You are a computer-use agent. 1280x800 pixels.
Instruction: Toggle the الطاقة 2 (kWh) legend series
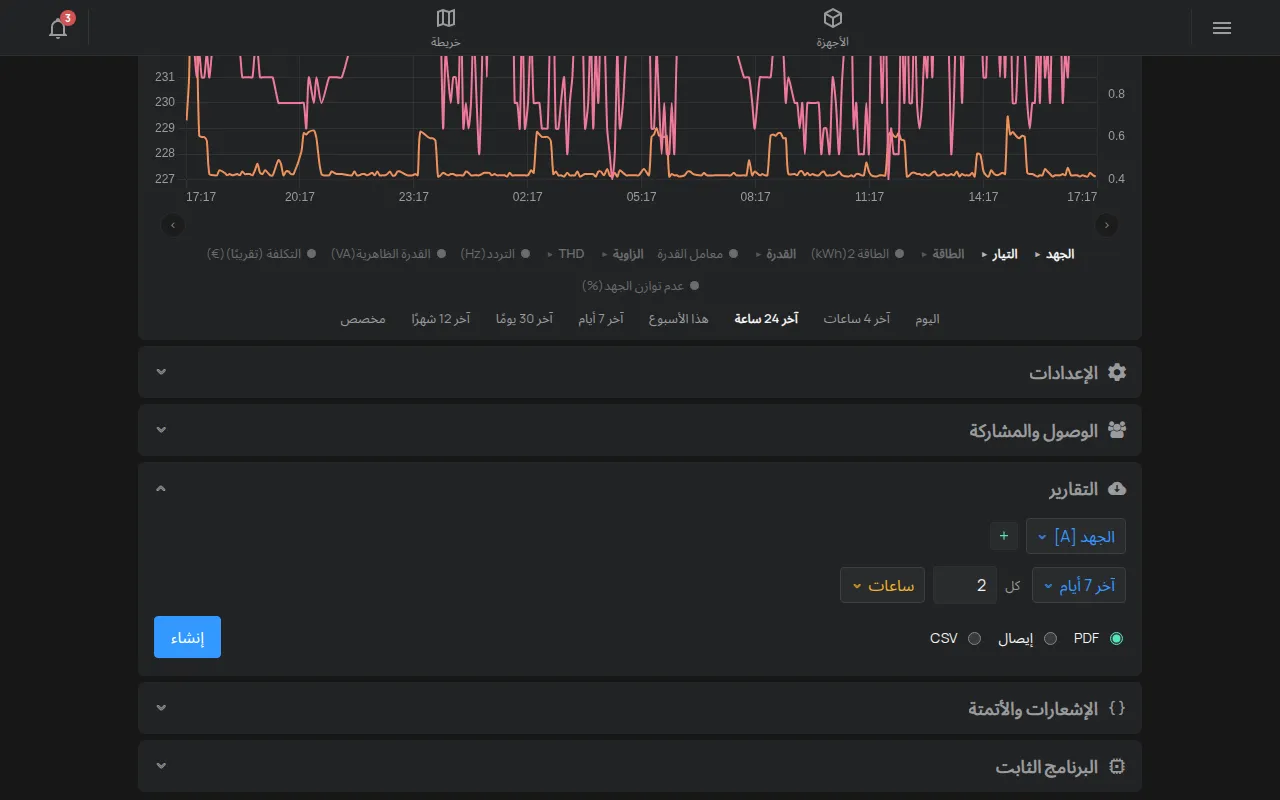(857, 254)
